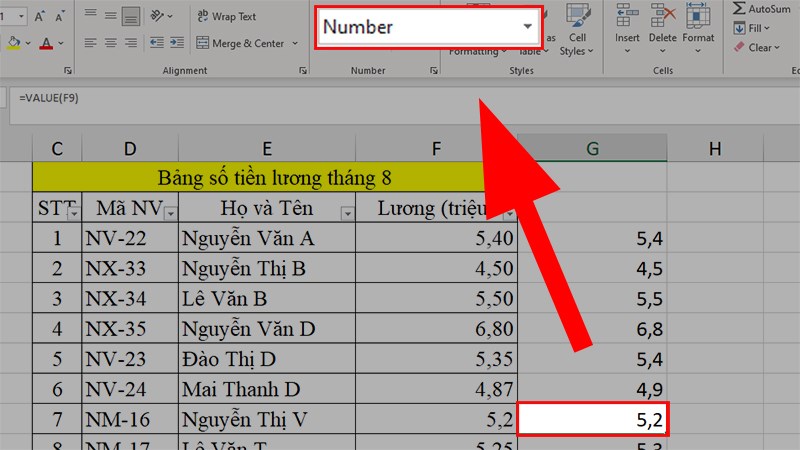
Task: Select column G cell '4,9'
Action: pyautogui.click(x=592, y=389)
